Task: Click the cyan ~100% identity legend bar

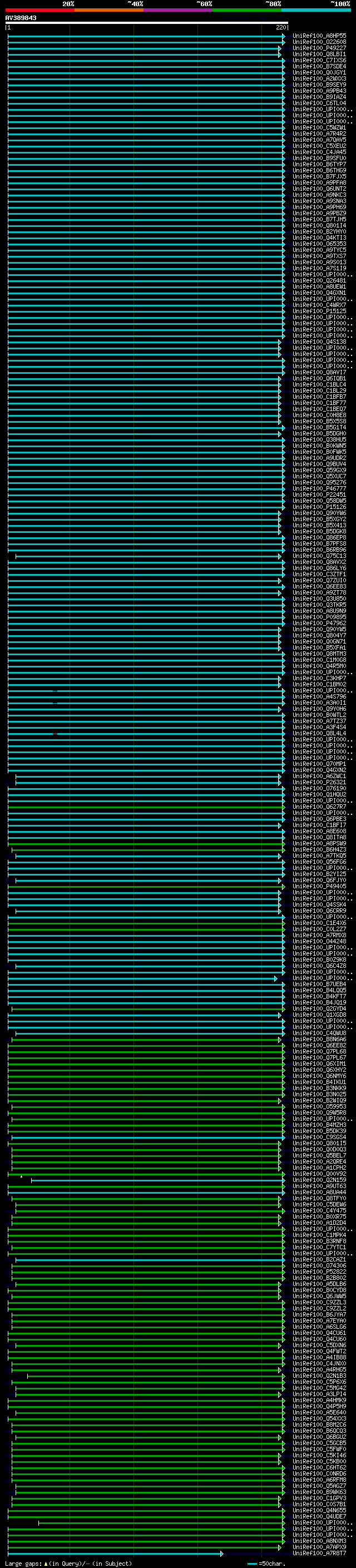Action: (316, 10)
